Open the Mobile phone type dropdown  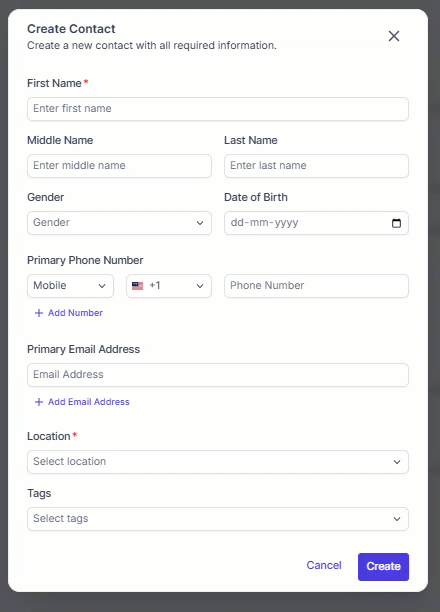pyautogui.click(x=70, y=286)
